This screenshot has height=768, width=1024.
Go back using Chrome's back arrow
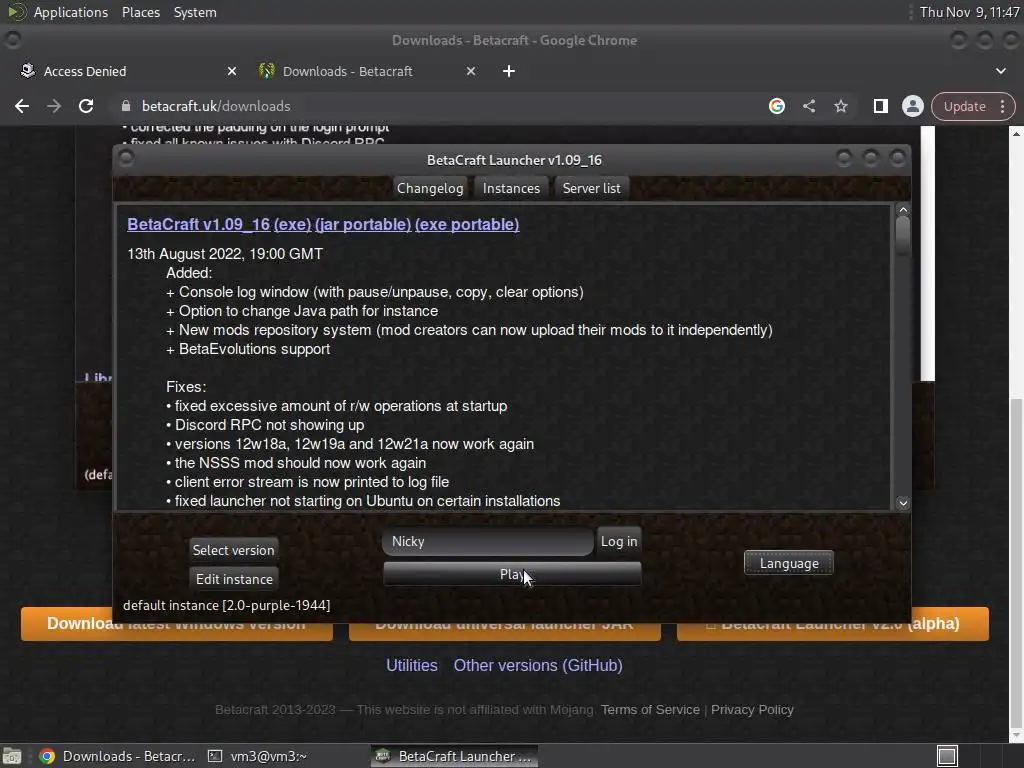coord(22,106)
